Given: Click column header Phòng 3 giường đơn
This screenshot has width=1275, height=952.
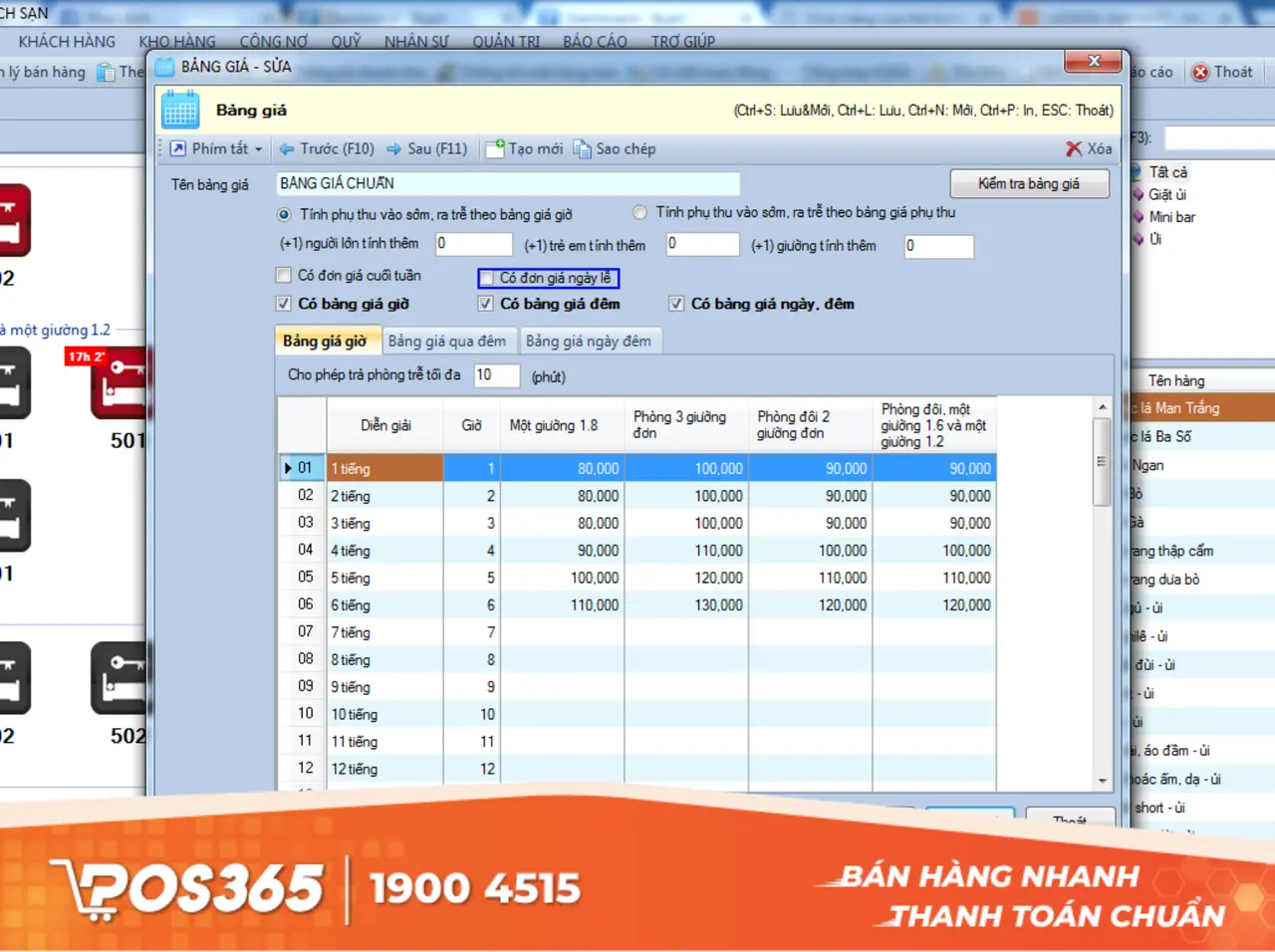Looking at the screenshot, I should point(686,425).
